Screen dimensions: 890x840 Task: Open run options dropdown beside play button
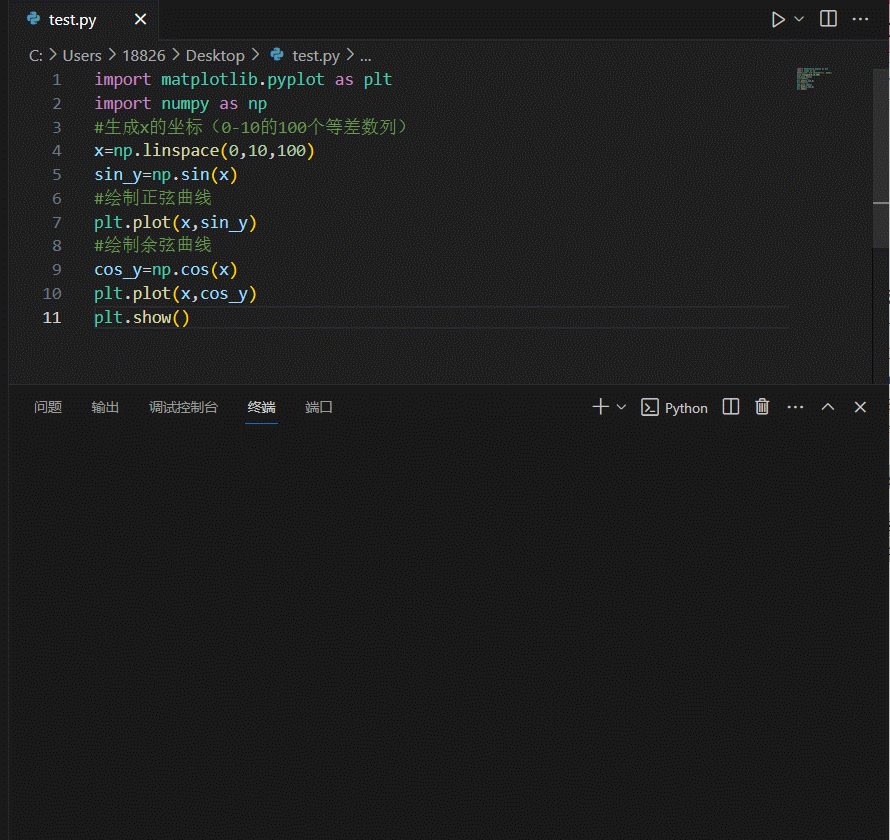(799, 19)
